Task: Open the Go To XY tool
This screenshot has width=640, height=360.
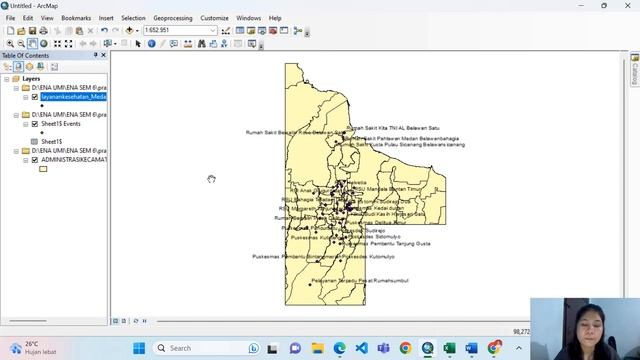Action: (x=224, y=44)
